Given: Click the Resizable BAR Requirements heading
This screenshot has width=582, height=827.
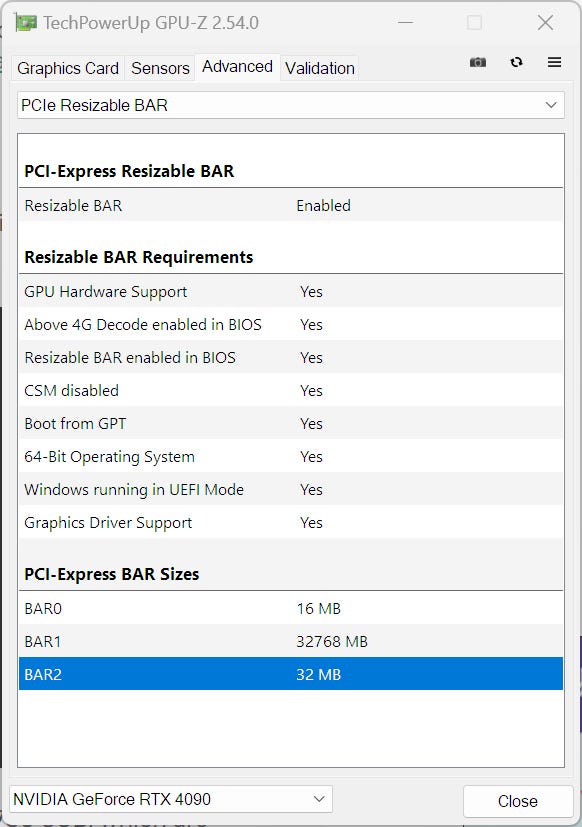Looking at the screenshot, I should point(139,257).
